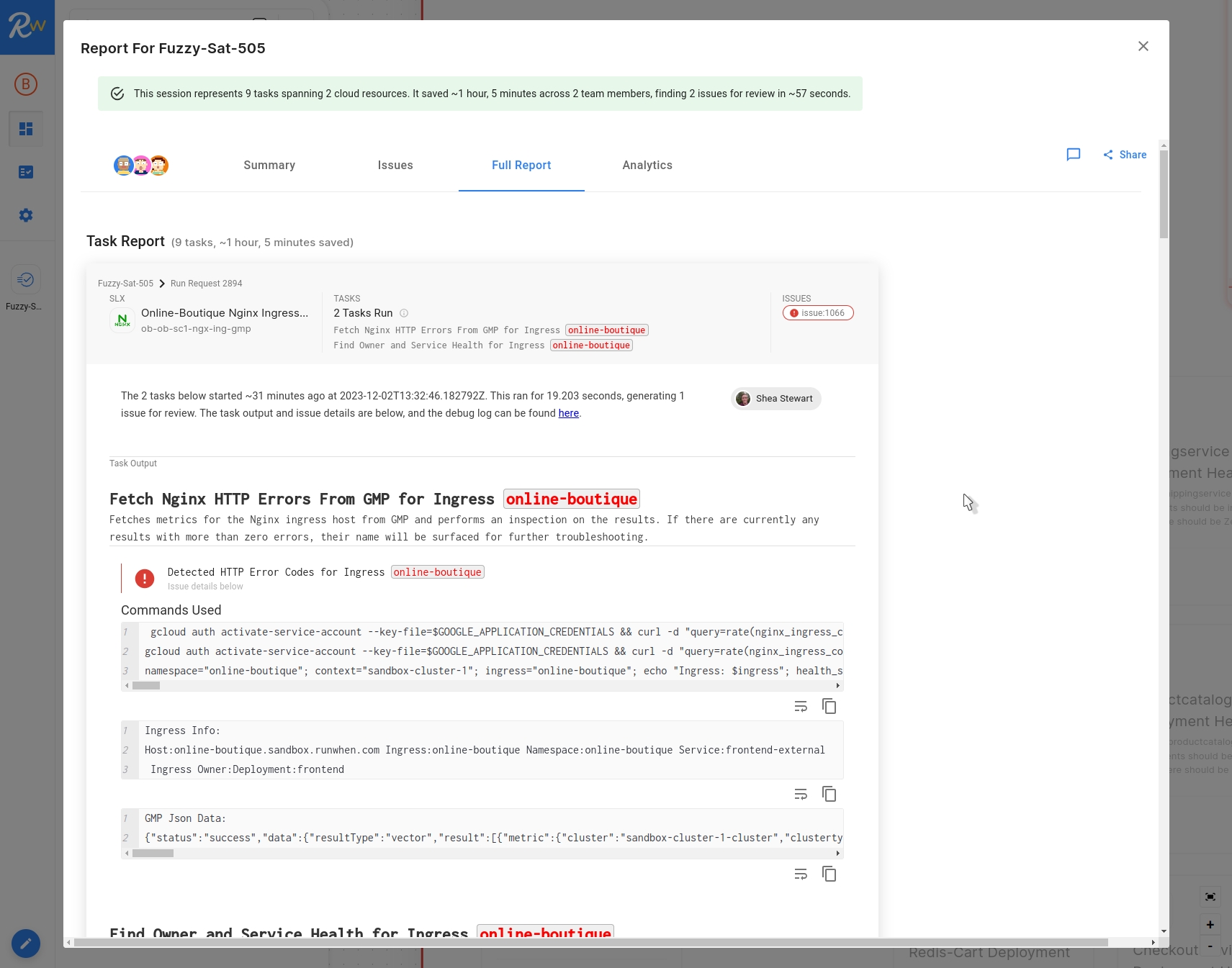Open the Analytics tab
This screenshot has height=968, width=1232.
coord(647,166)
